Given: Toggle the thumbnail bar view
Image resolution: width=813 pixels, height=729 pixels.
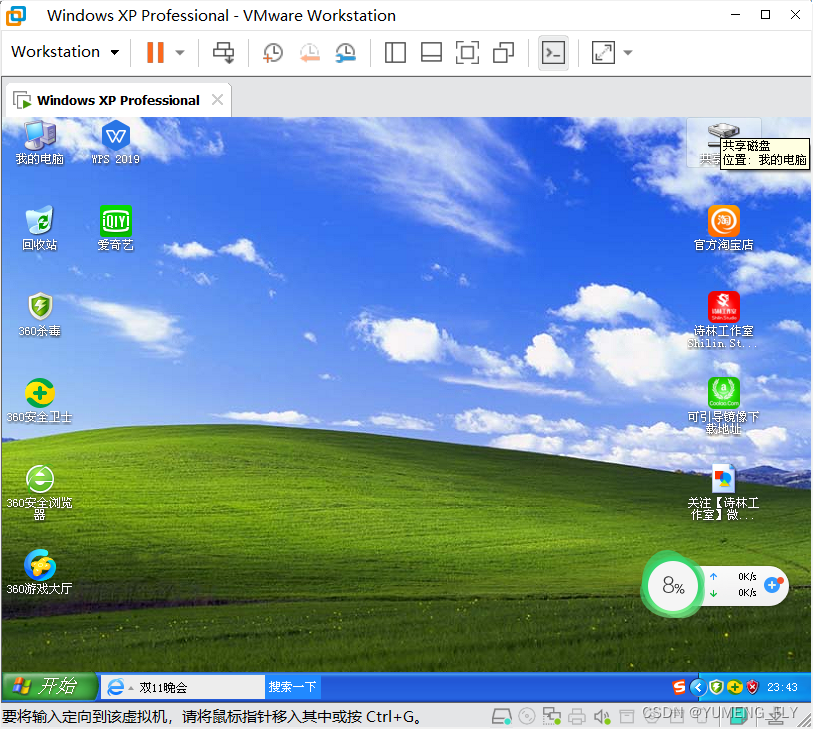Looking at the screenshot, I should (431, 52).
